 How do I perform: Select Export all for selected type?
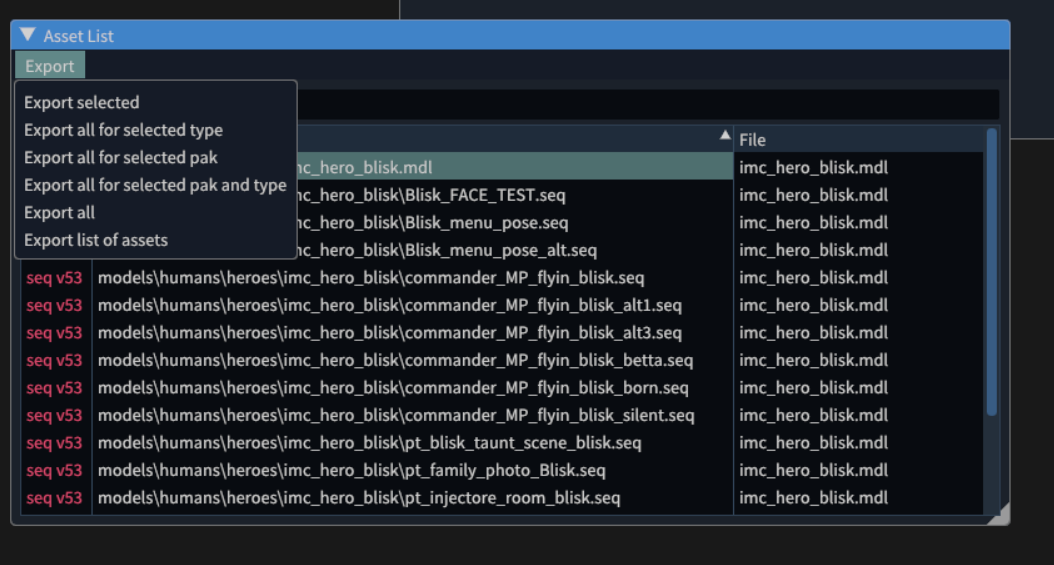(123, 130)
